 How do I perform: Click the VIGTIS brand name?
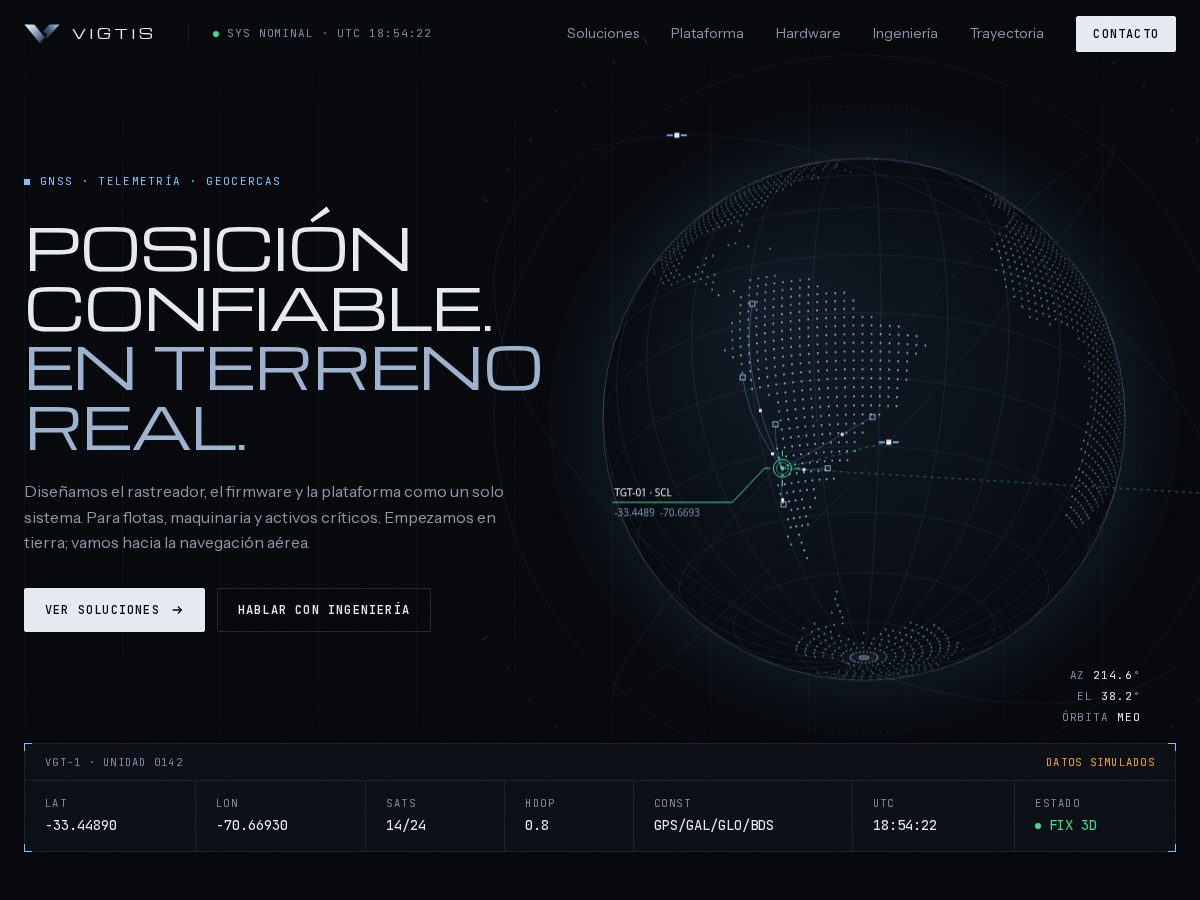pyautogui.click(x=112, y=34)
